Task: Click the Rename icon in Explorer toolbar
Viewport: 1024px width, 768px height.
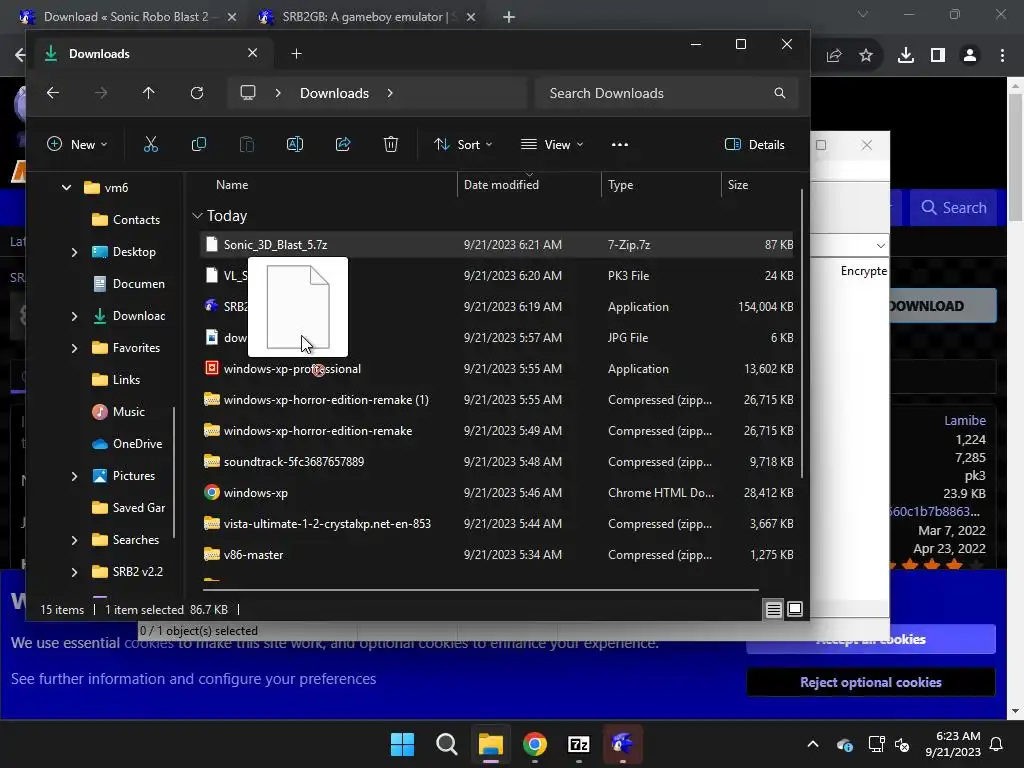Action: [295, 144]
